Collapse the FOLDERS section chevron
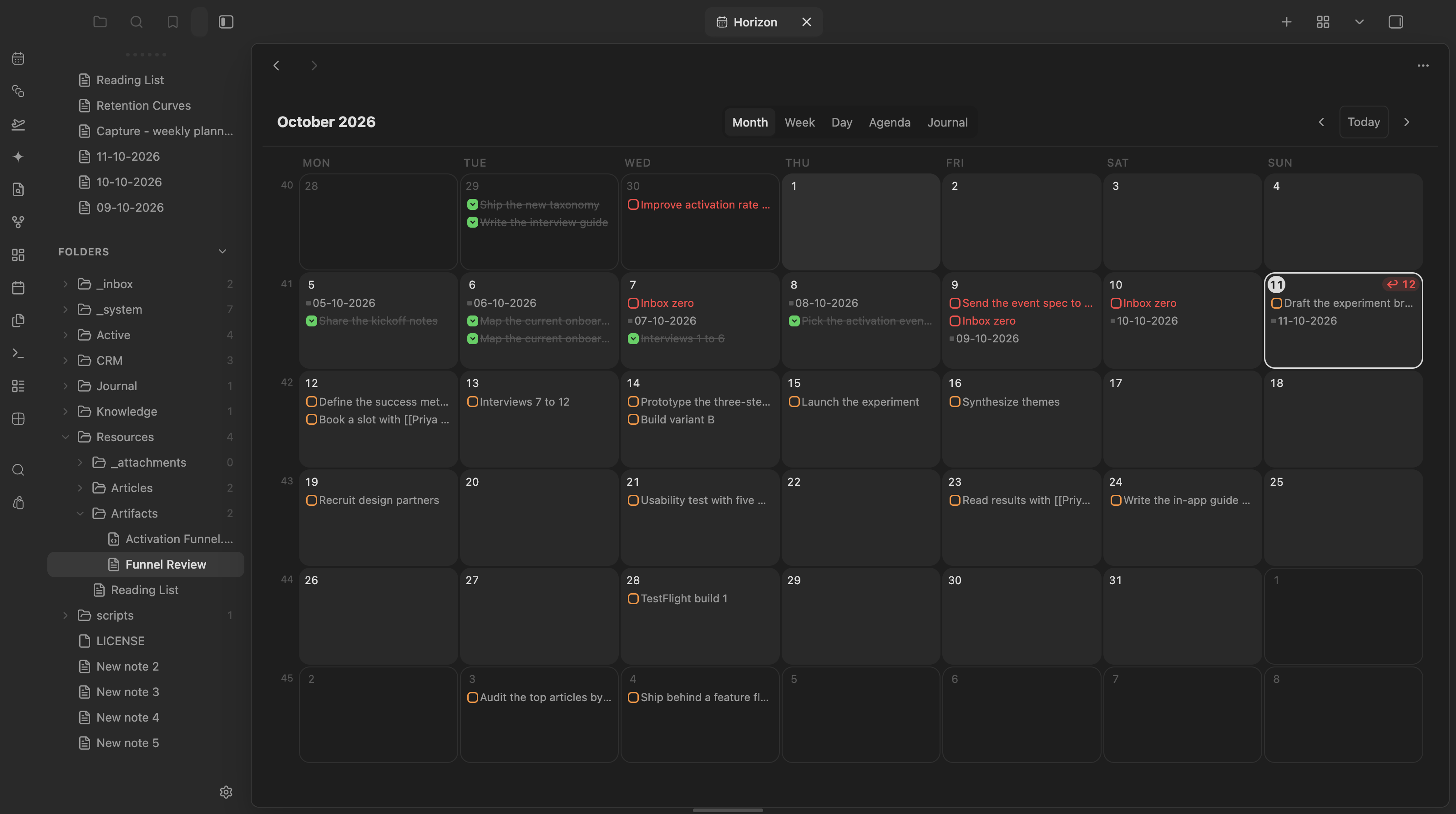This screenshot has width=1456, height=814. pos(222,252)
